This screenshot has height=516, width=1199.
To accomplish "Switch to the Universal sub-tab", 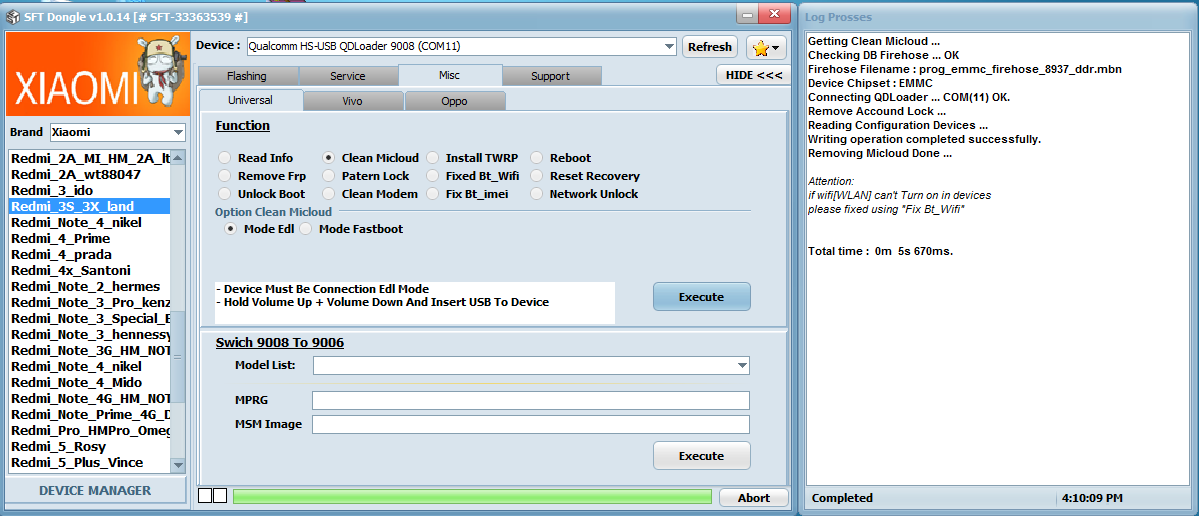I will coord(250,100).
